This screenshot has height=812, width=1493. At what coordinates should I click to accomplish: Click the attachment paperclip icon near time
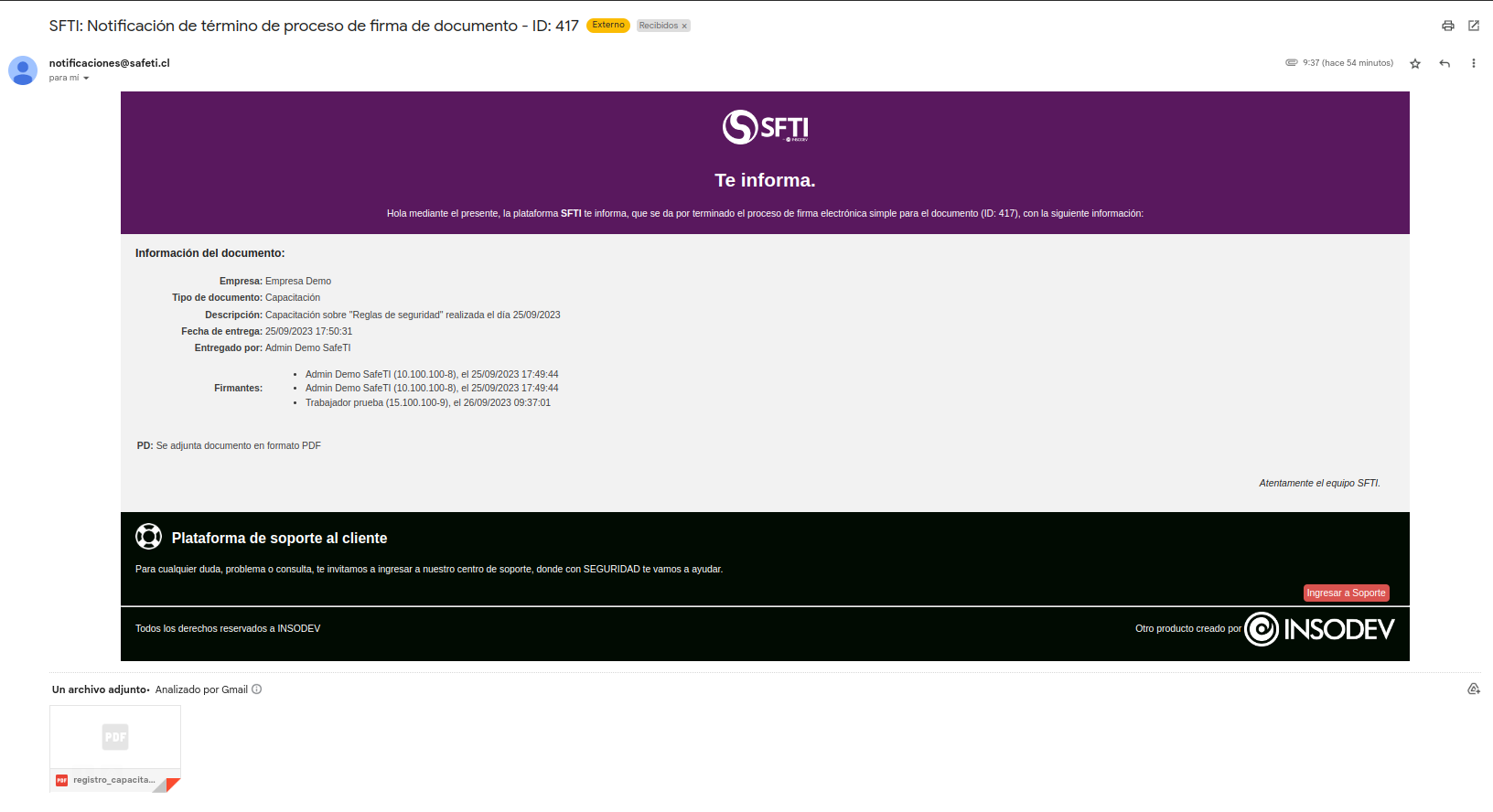click(x=1292, y=63)
